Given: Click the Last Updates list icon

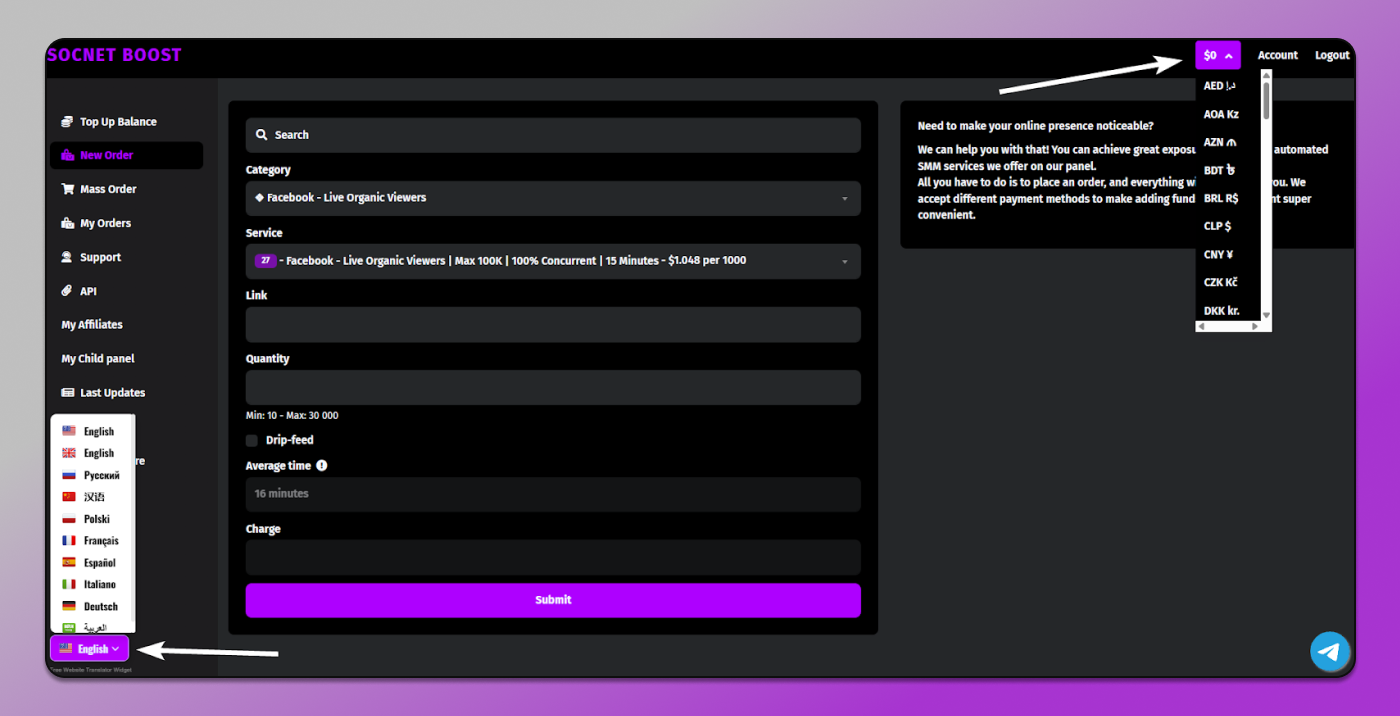Looking at the screenshot, I should coord(68,393).
